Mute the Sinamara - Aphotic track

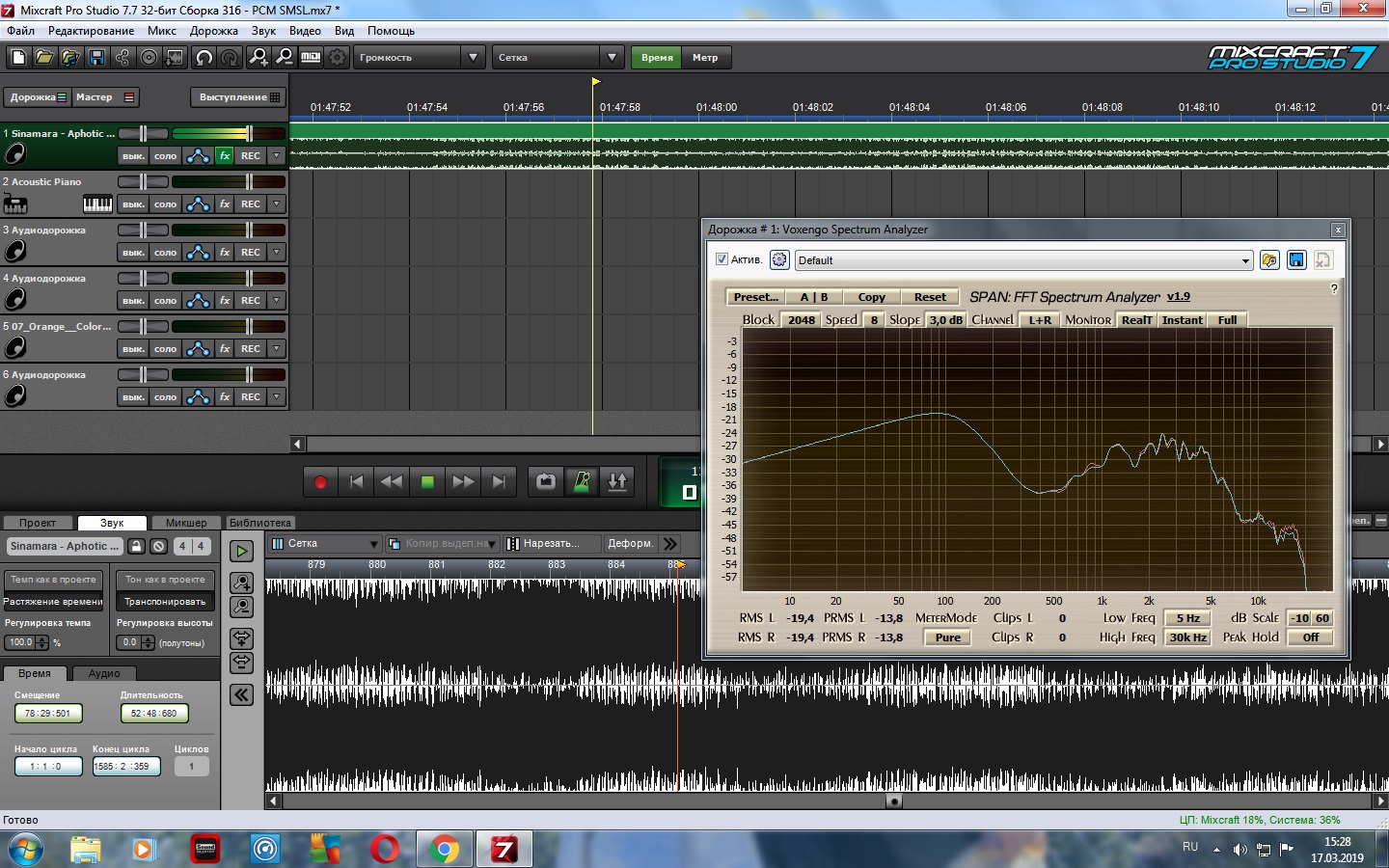point(133,155)
